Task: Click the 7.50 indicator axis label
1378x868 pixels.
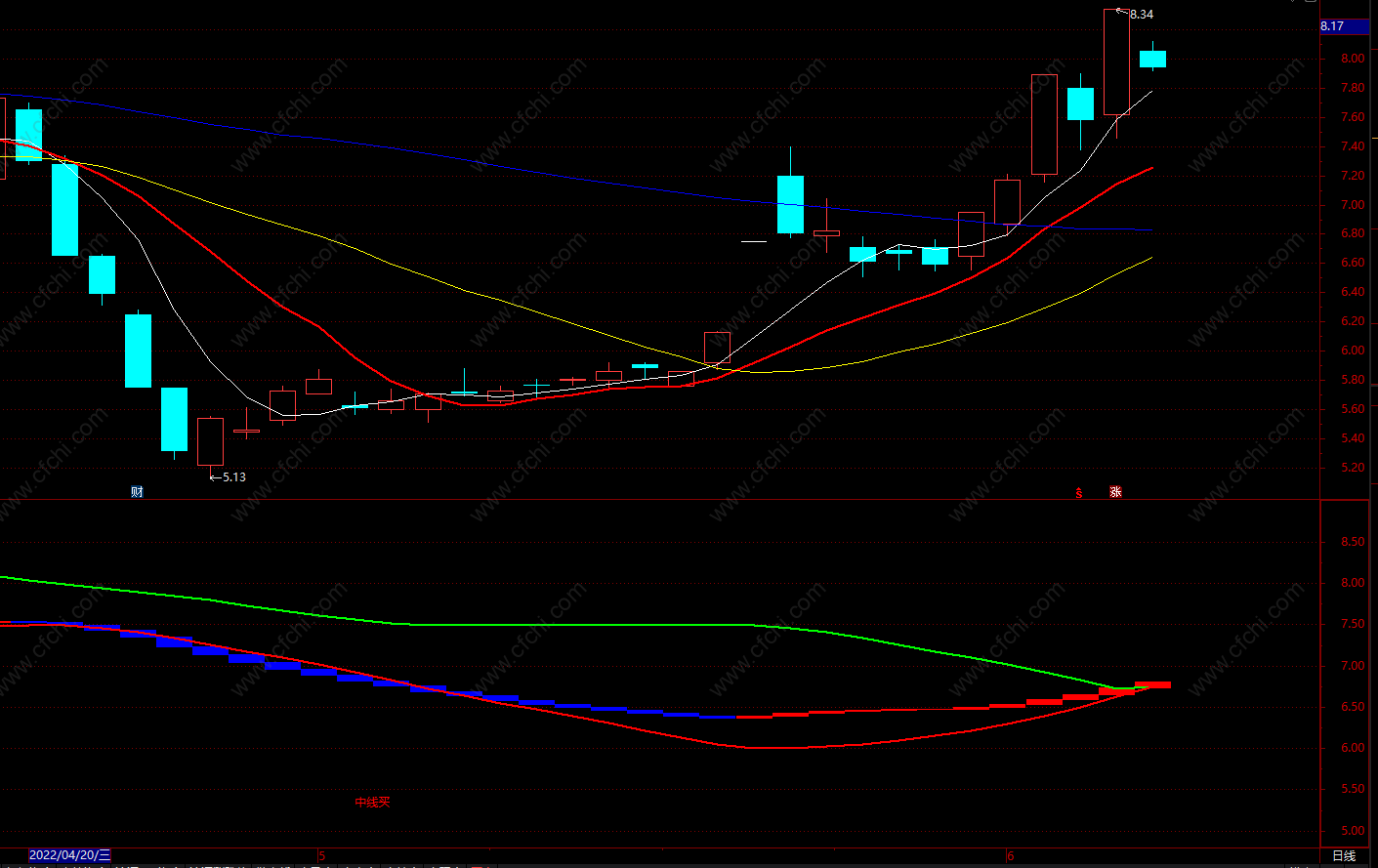Action: 1353,624
